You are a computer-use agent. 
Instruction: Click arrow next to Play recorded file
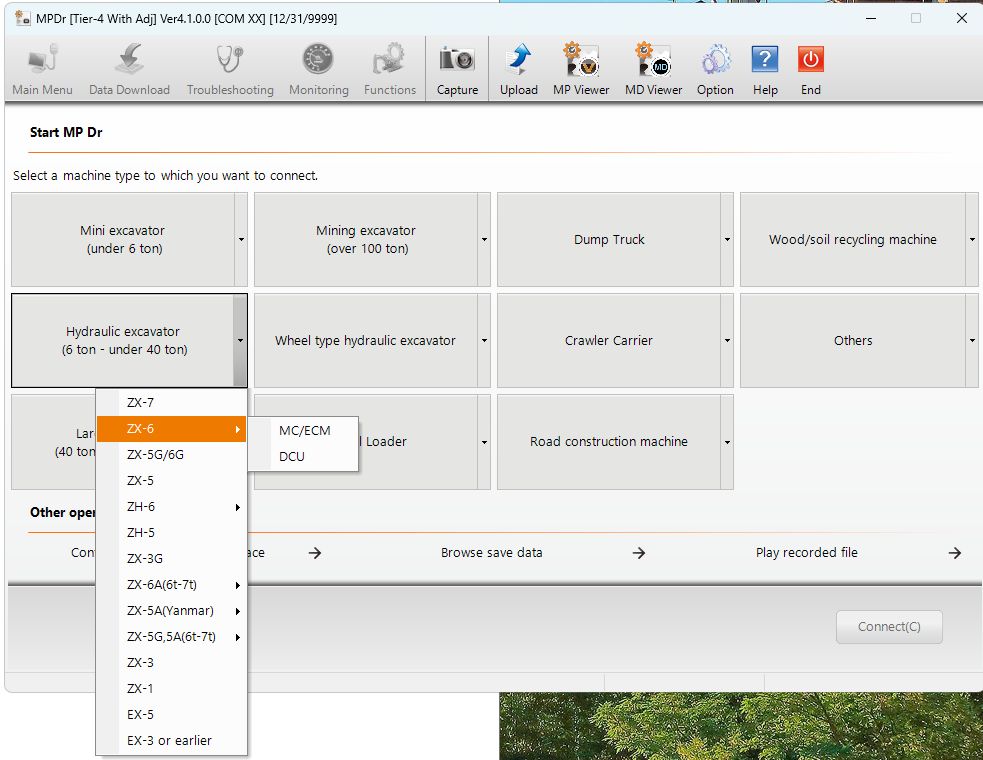pos(954,553)
